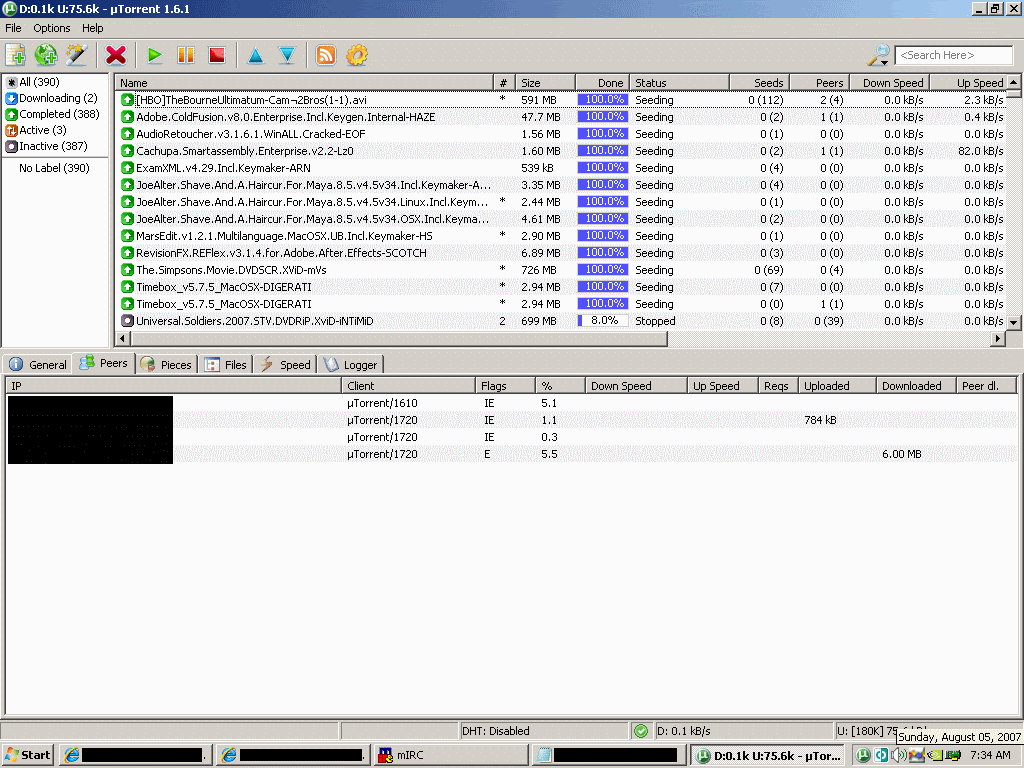Open the Windows Start menu
Screen dimensions: 1024x768
coord(27,756)
